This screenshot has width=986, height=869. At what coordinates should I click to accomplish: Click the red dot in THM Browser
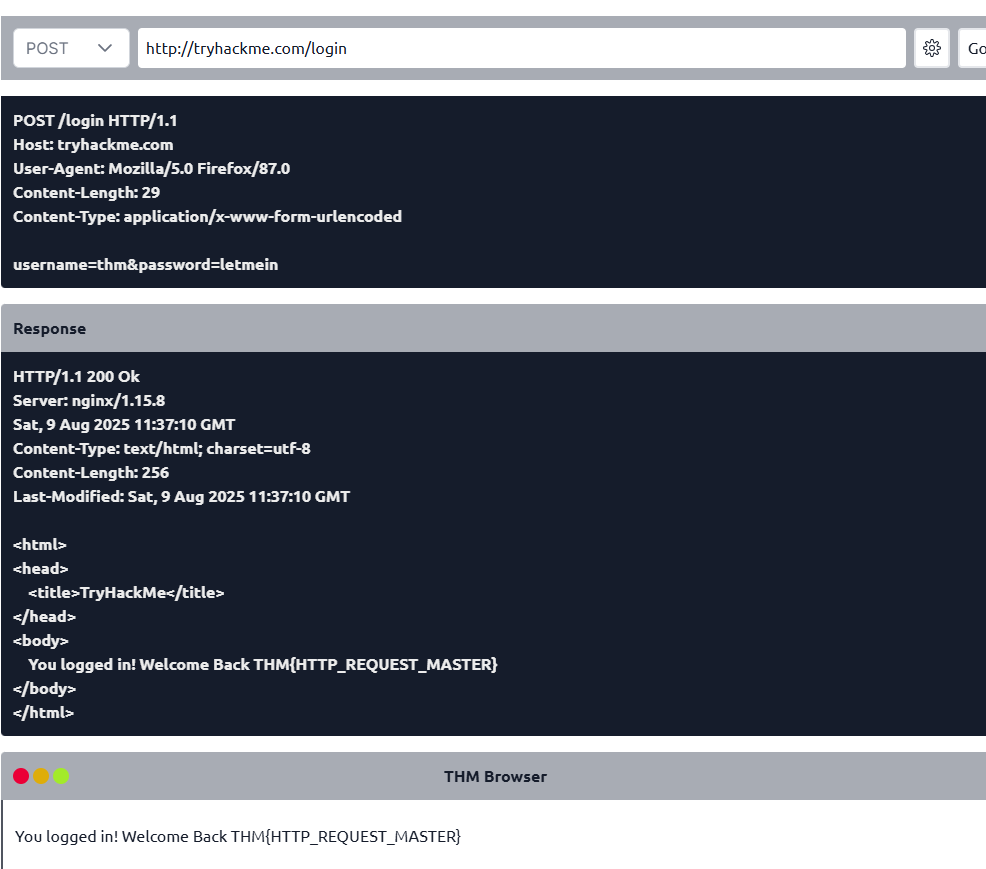pyautogui.click(x=21, y=776)
